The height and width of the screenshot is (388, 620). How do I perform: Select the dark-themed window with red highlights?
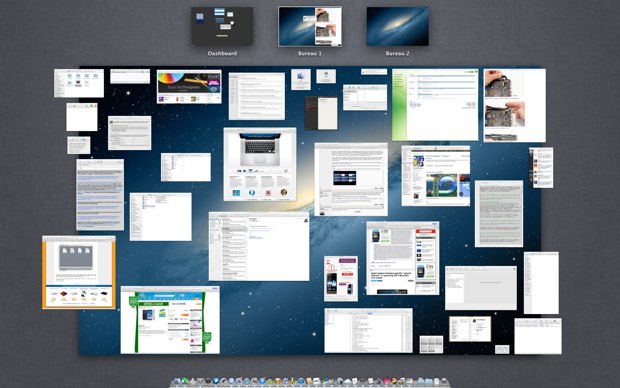pyautogui.click(x=321, y=113)
